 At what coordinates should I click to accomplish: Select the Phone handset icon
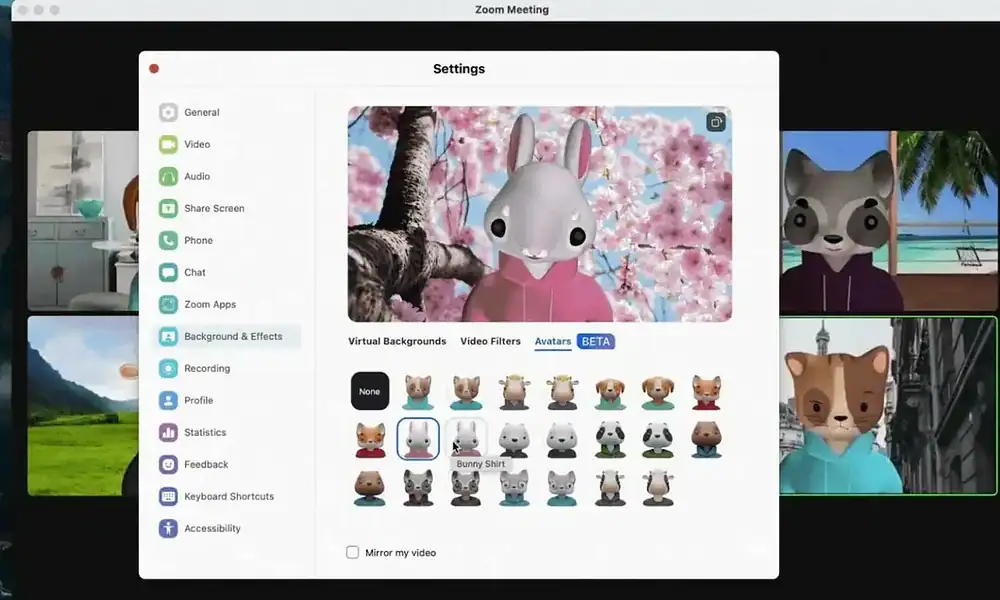point(168,240)
